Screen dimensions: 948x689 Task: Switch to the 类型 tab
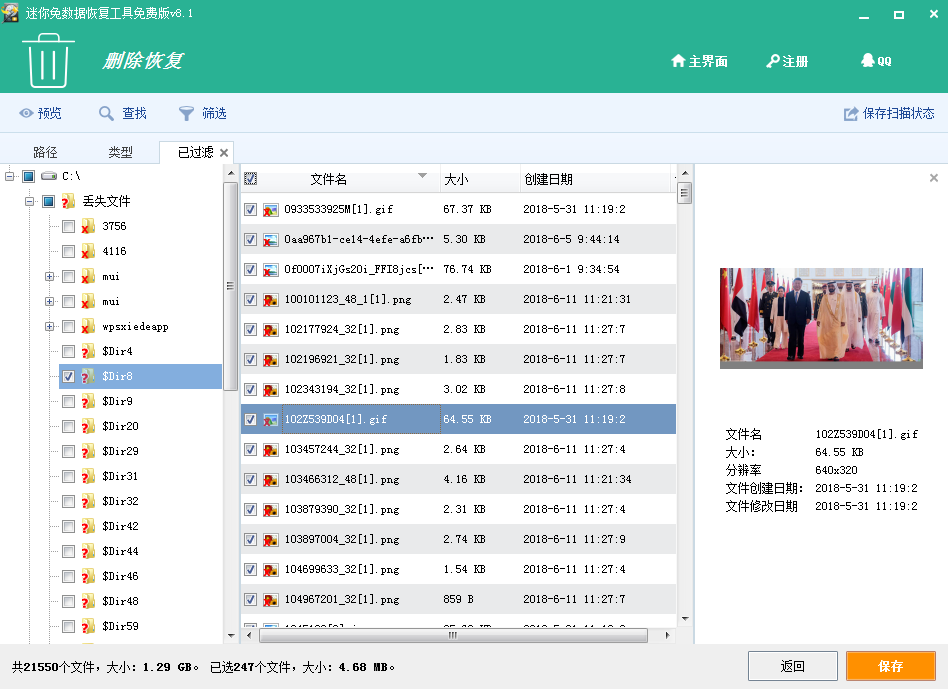pos(120,152)
